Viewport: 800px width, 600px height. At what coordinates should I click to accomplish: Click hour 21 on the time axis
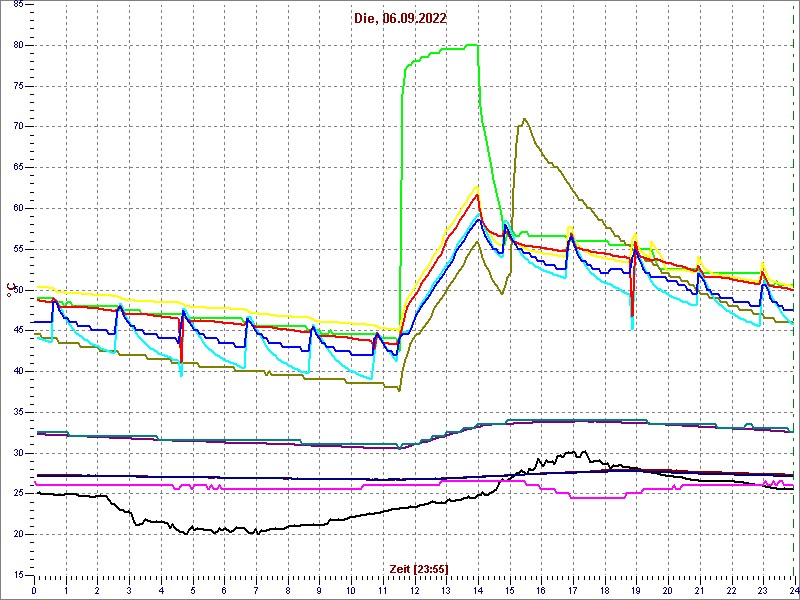pos(698,590)
